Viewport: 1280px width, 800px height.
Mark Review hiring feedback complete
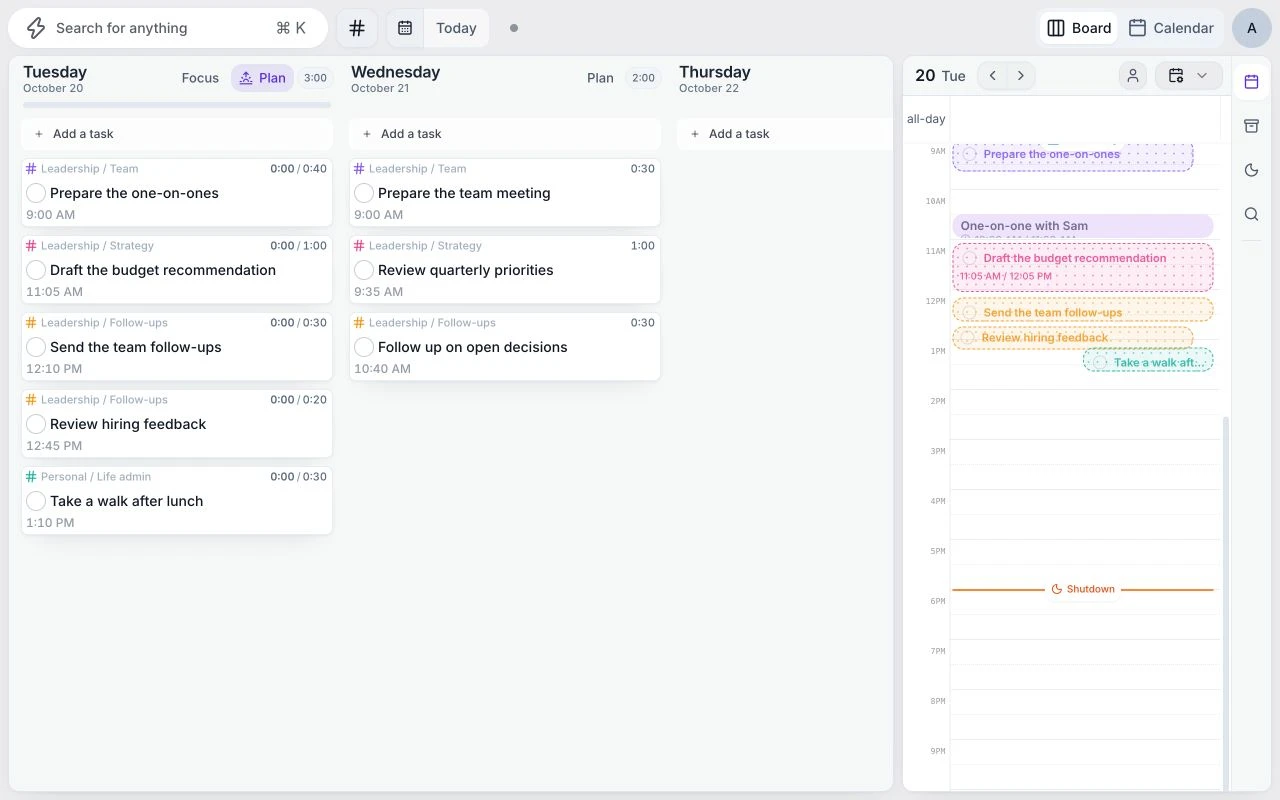click(36, 424)
